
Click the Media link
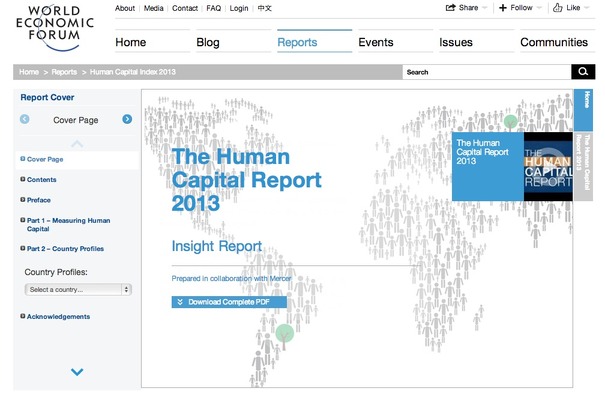[x=154, y=8]
